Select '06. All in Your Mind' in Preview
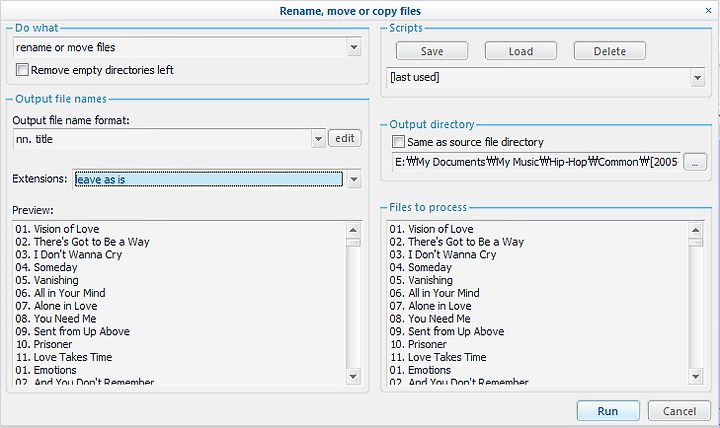The width and height of the screenshot is (720, 428). click(x=60, y=293)
